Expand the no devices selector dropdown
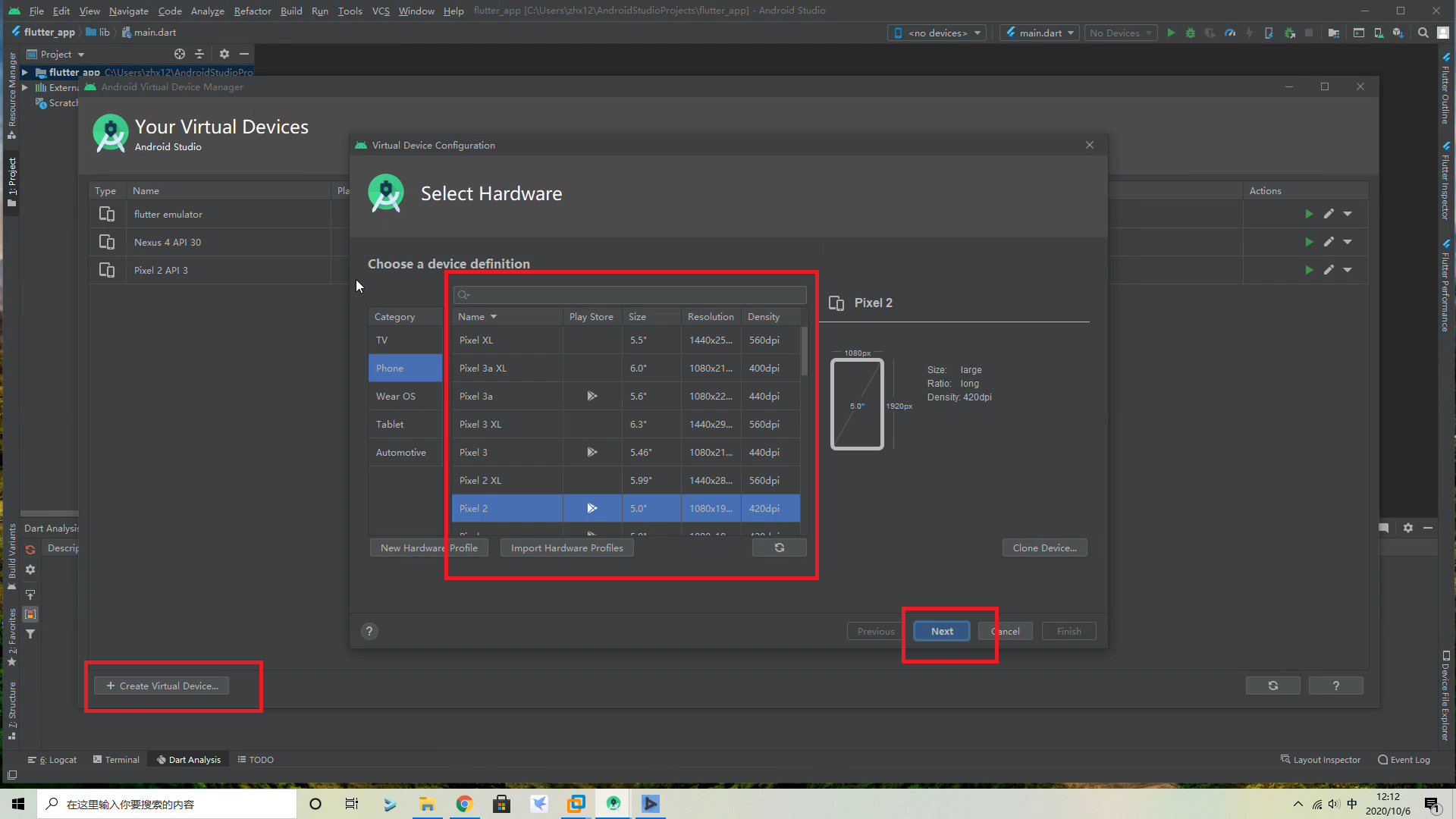 937,33
